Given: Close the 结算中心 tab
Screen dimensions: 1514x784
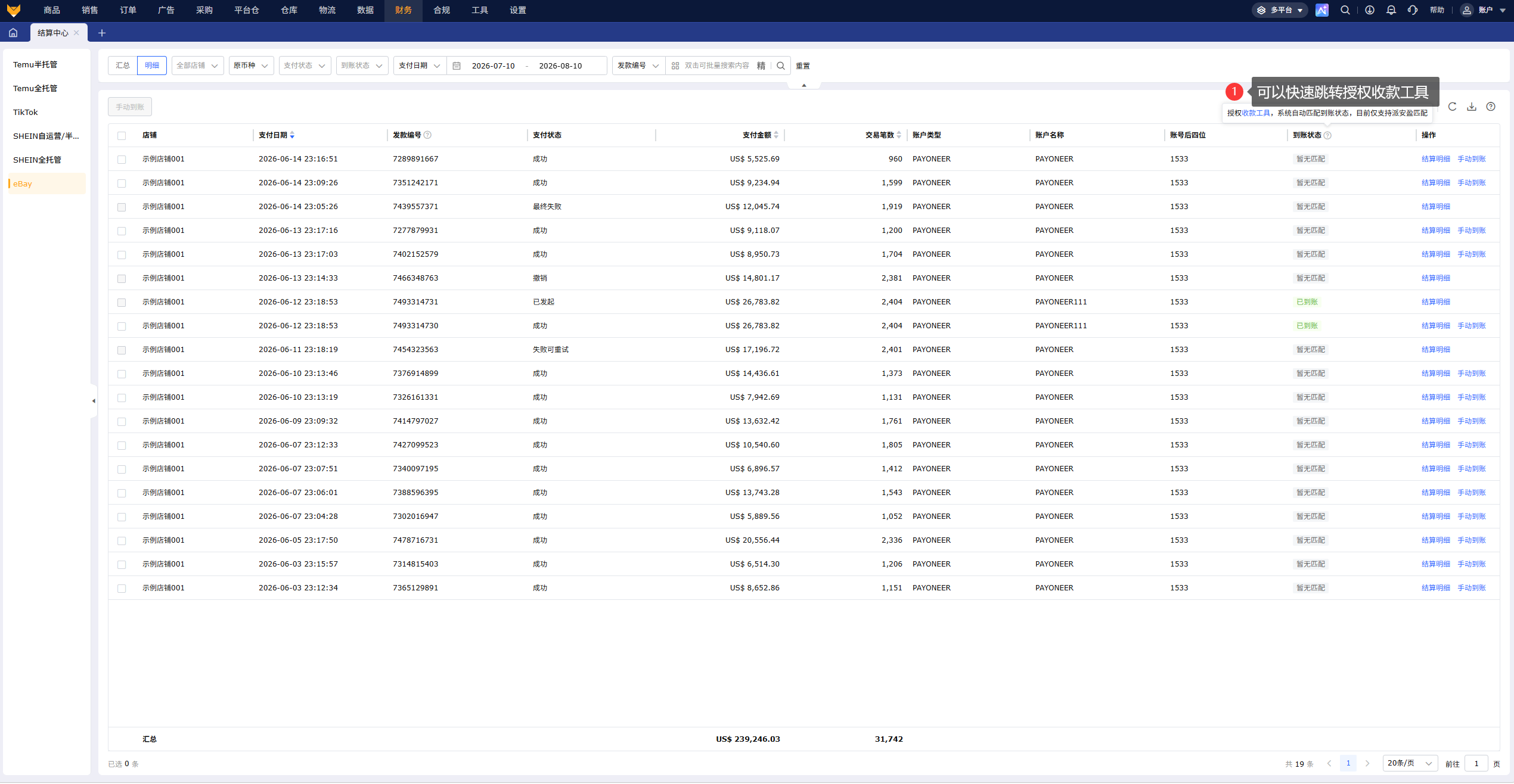Looking at the screenshot, I should pyautogui.click(x=76, y=33).
